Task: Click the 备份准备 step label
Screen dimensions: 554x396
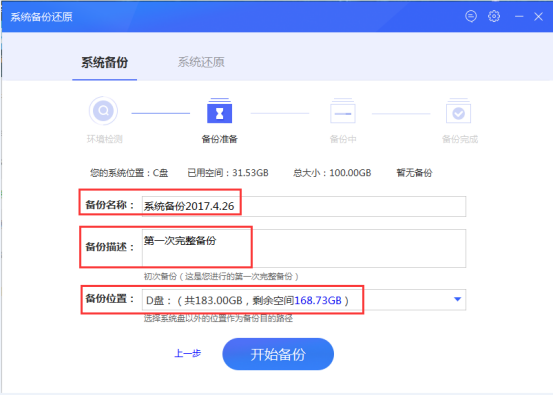Action: (219, 139)
